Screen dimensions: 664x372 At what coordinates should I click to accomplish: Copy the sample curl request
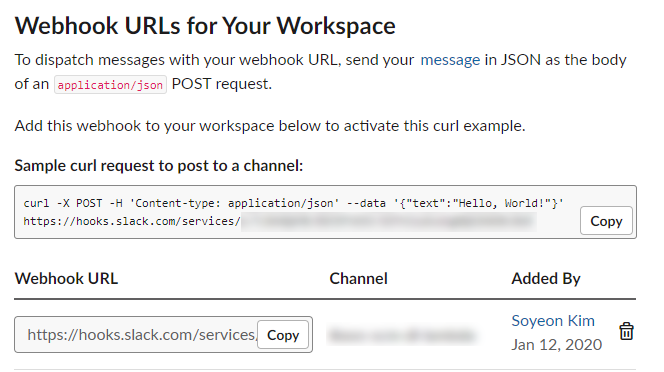[x=606, y=221]
